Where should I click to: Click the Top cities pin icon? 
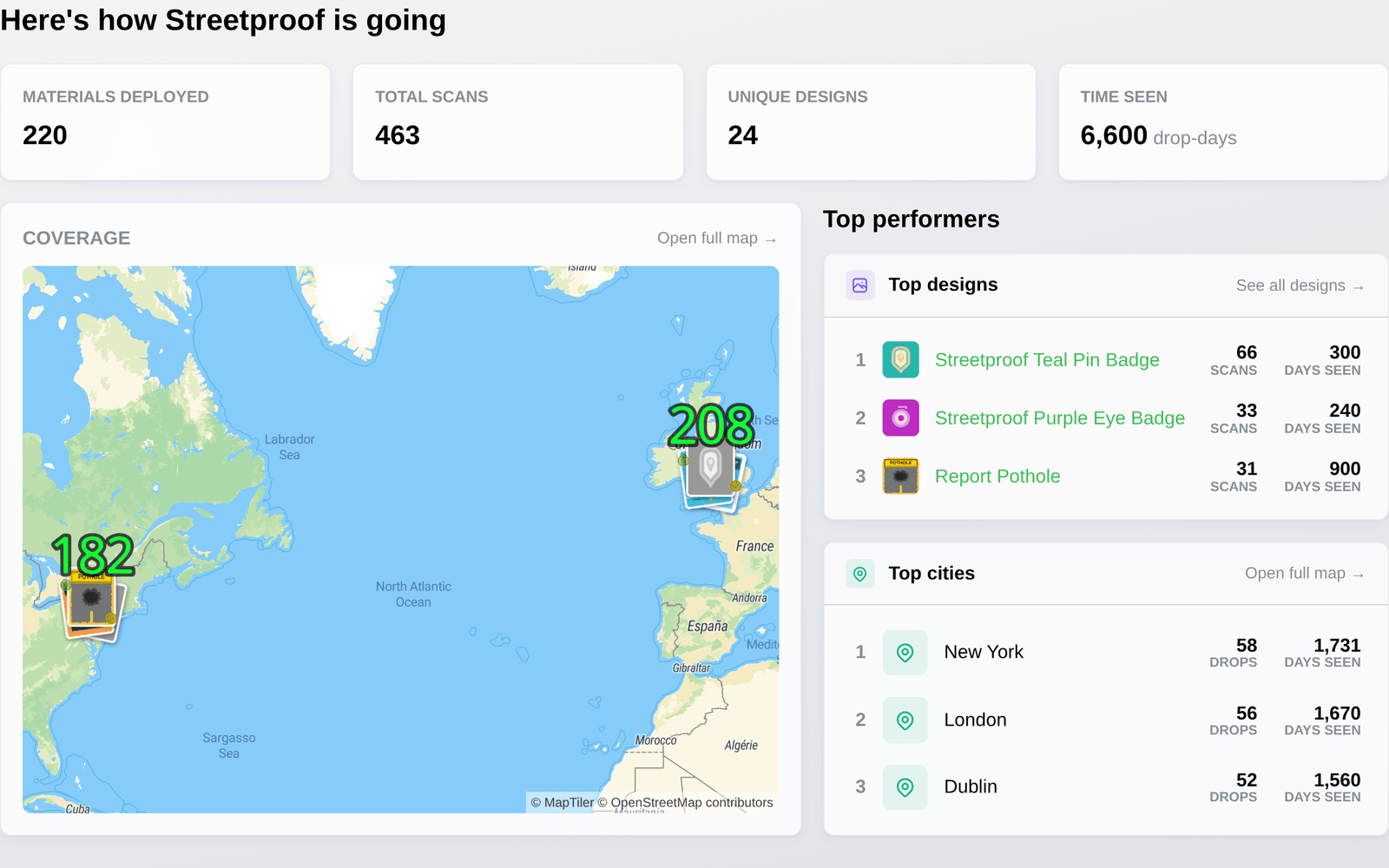pos(860,574)
